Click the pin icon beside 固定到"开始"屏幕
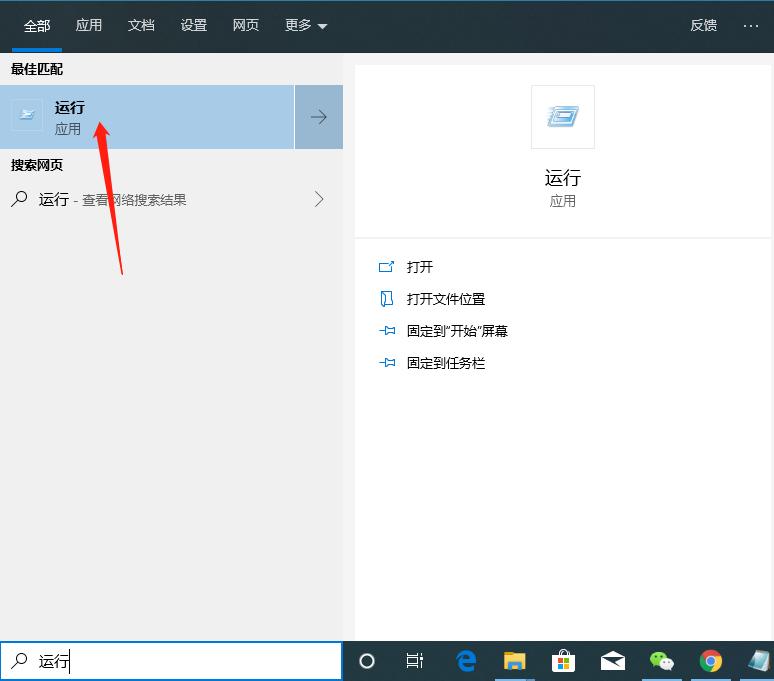 tap(387, 331)
